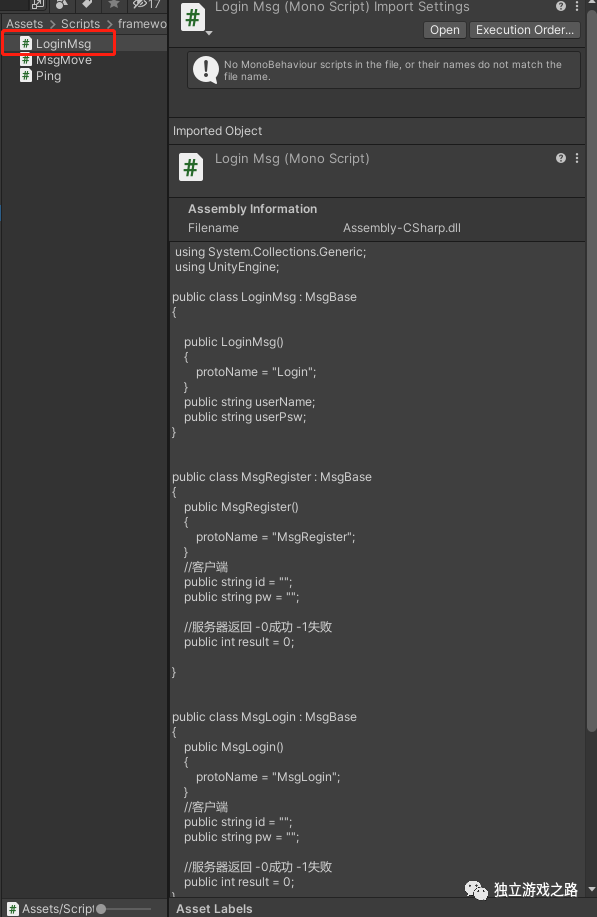Click the Imported Object help icon

561,158
